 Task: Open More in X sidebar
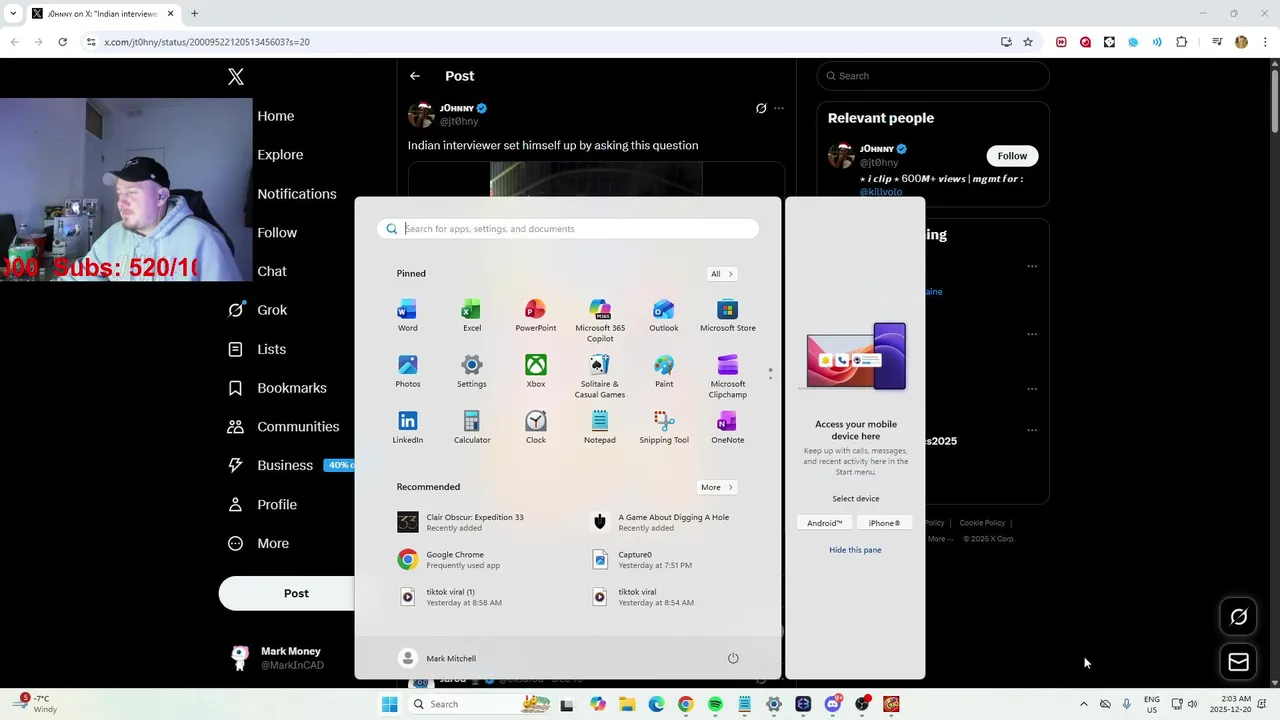[259, 544]
